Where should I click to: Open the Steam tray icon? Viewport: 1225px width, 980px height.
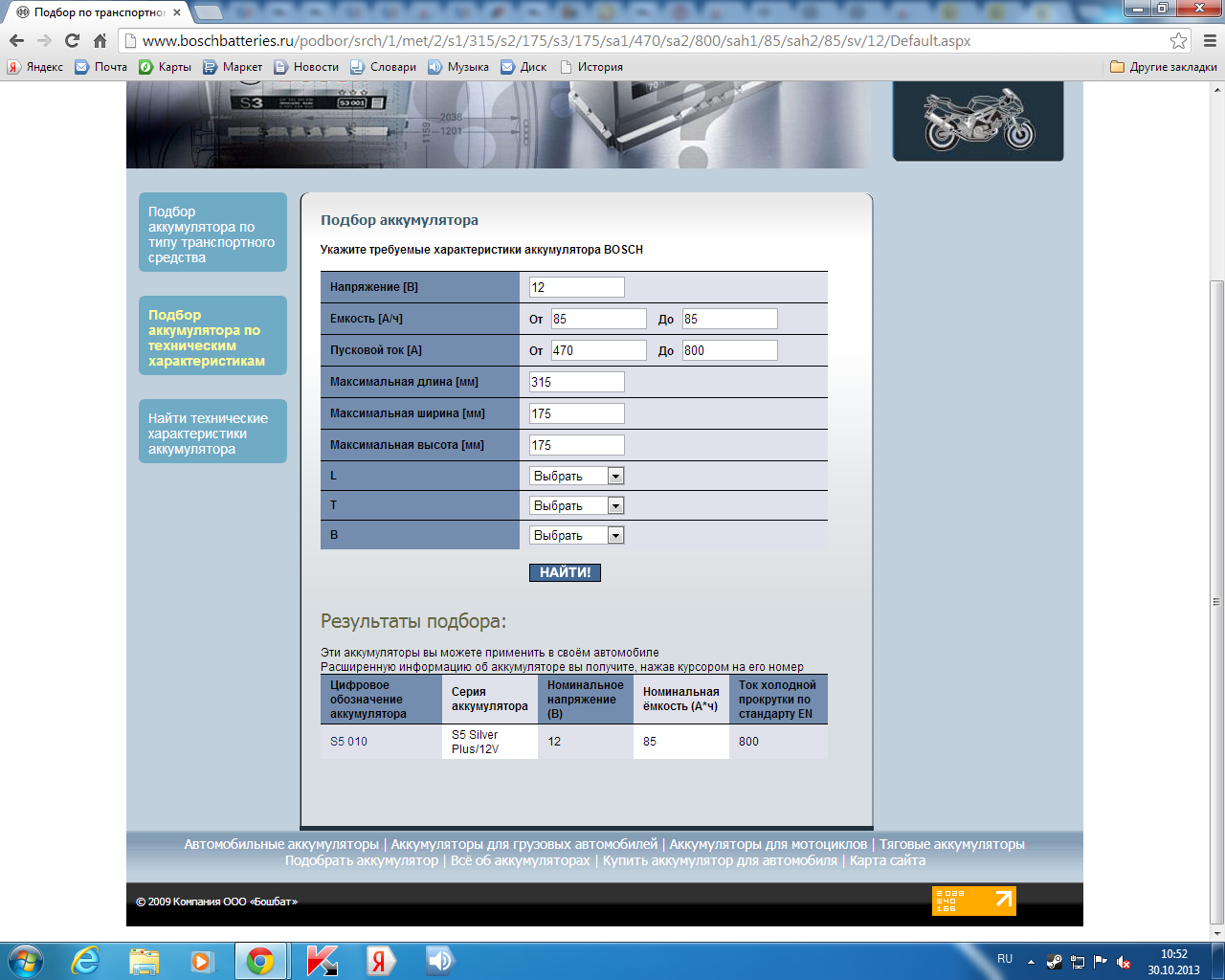(1055, 962)
